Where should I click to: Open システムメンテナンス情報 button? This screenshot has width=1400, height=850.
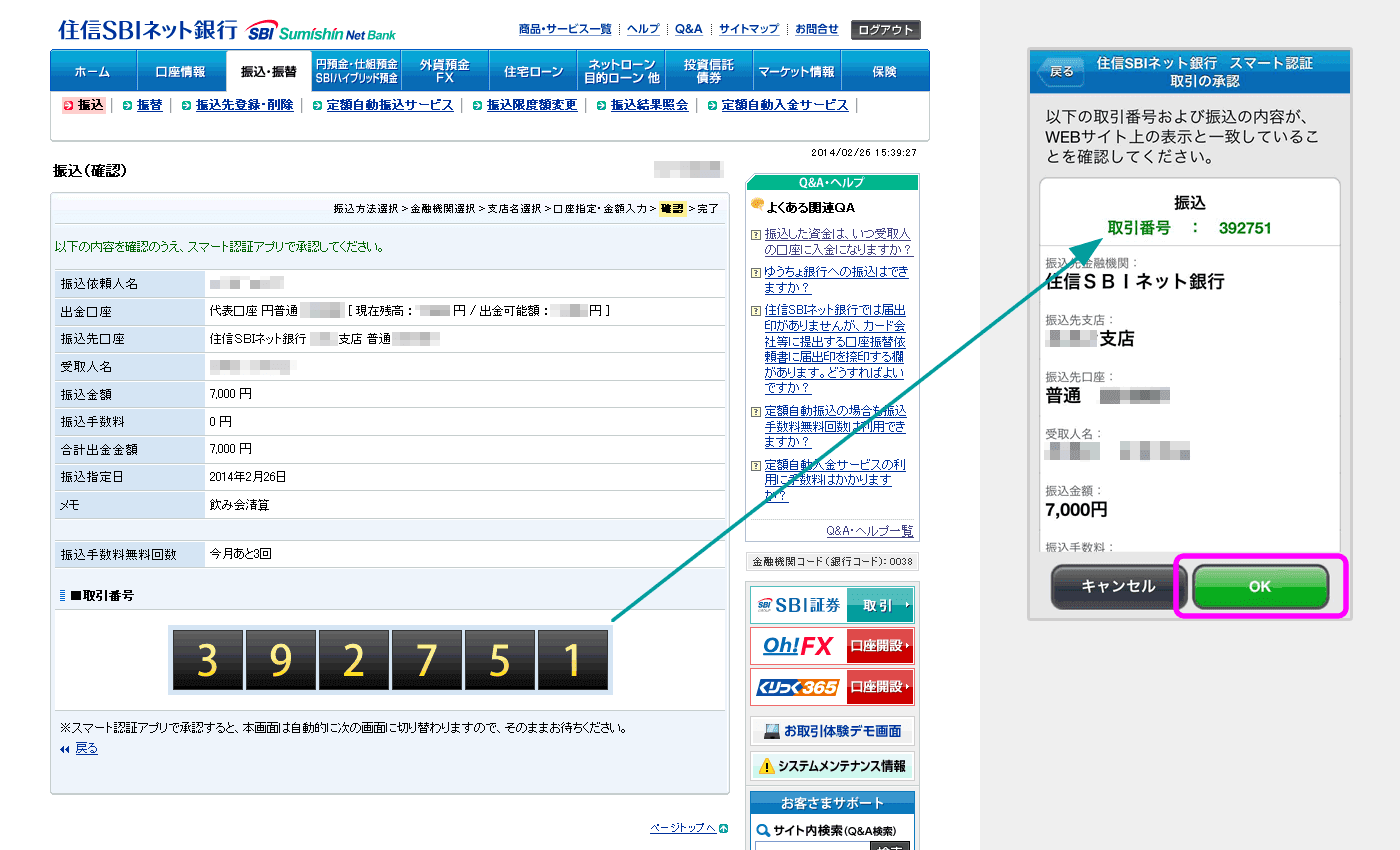click(x=832, y=766)
